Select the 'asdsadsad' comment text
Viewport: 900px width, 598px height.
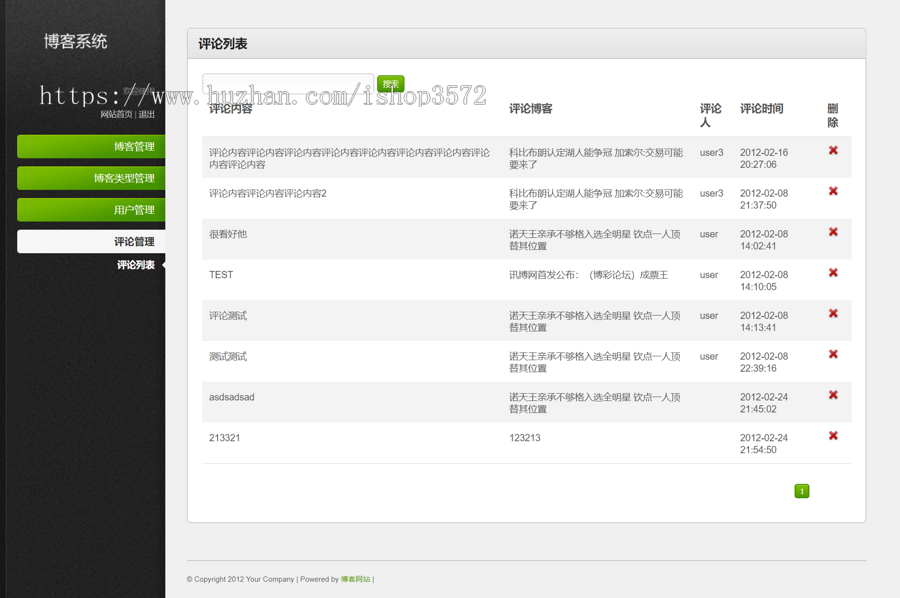[231, 397]
